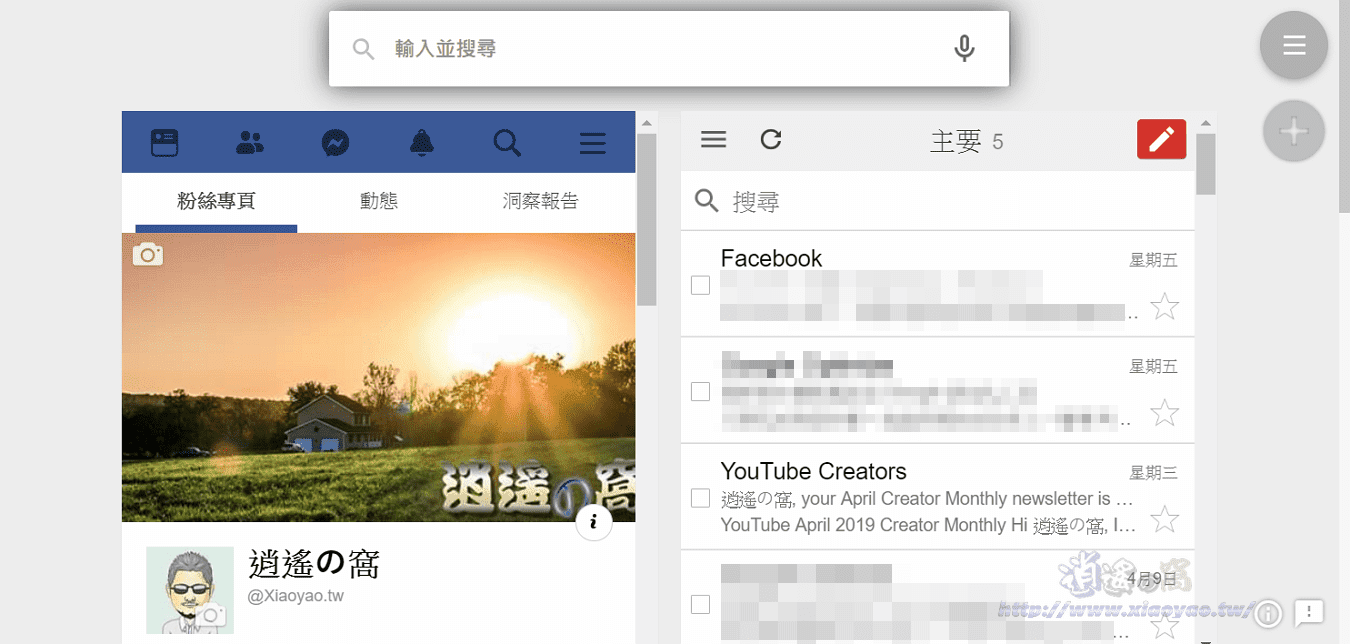Click the 逍遙の窩 page name
The height and width of the screenshot is (644, 1350).
[314, 565]
